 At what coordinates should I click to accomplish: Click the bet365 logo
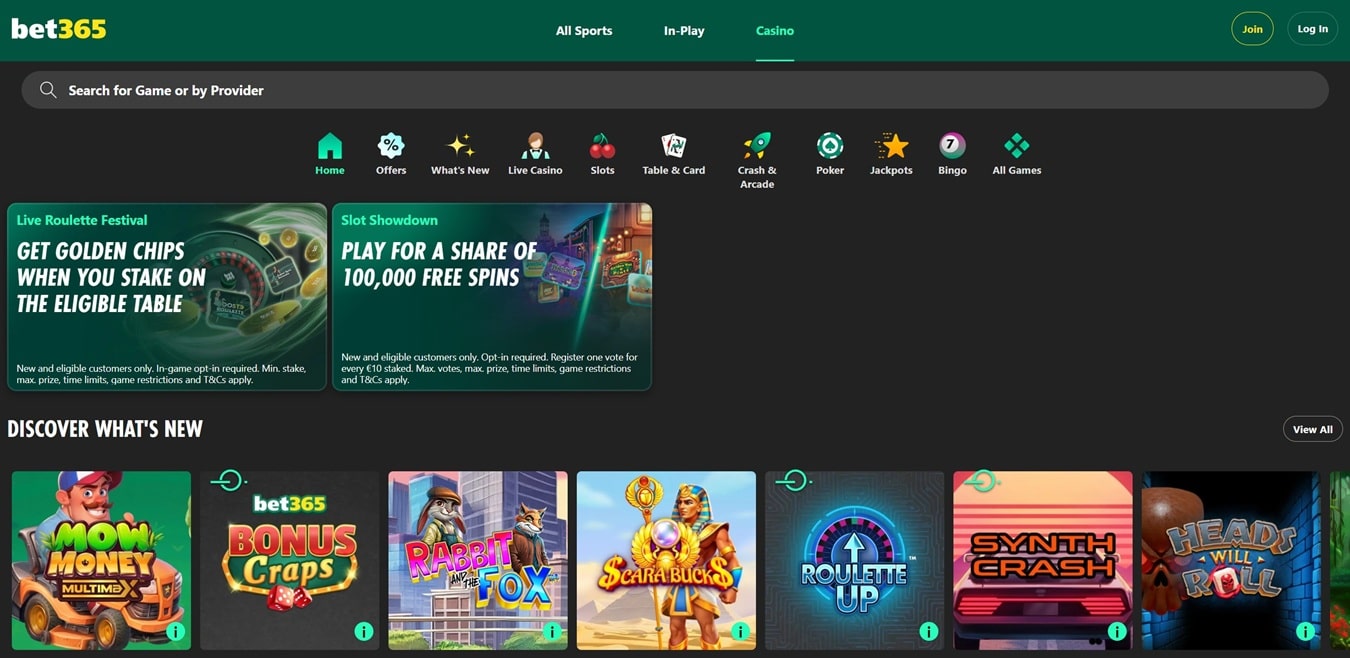point(59,29)
